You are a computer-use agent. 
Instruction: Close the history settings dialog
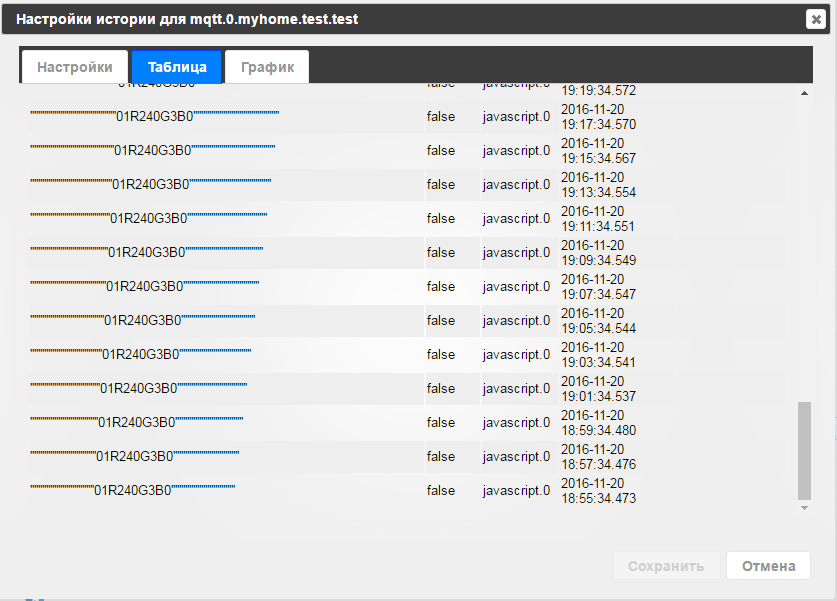[816, 20]
